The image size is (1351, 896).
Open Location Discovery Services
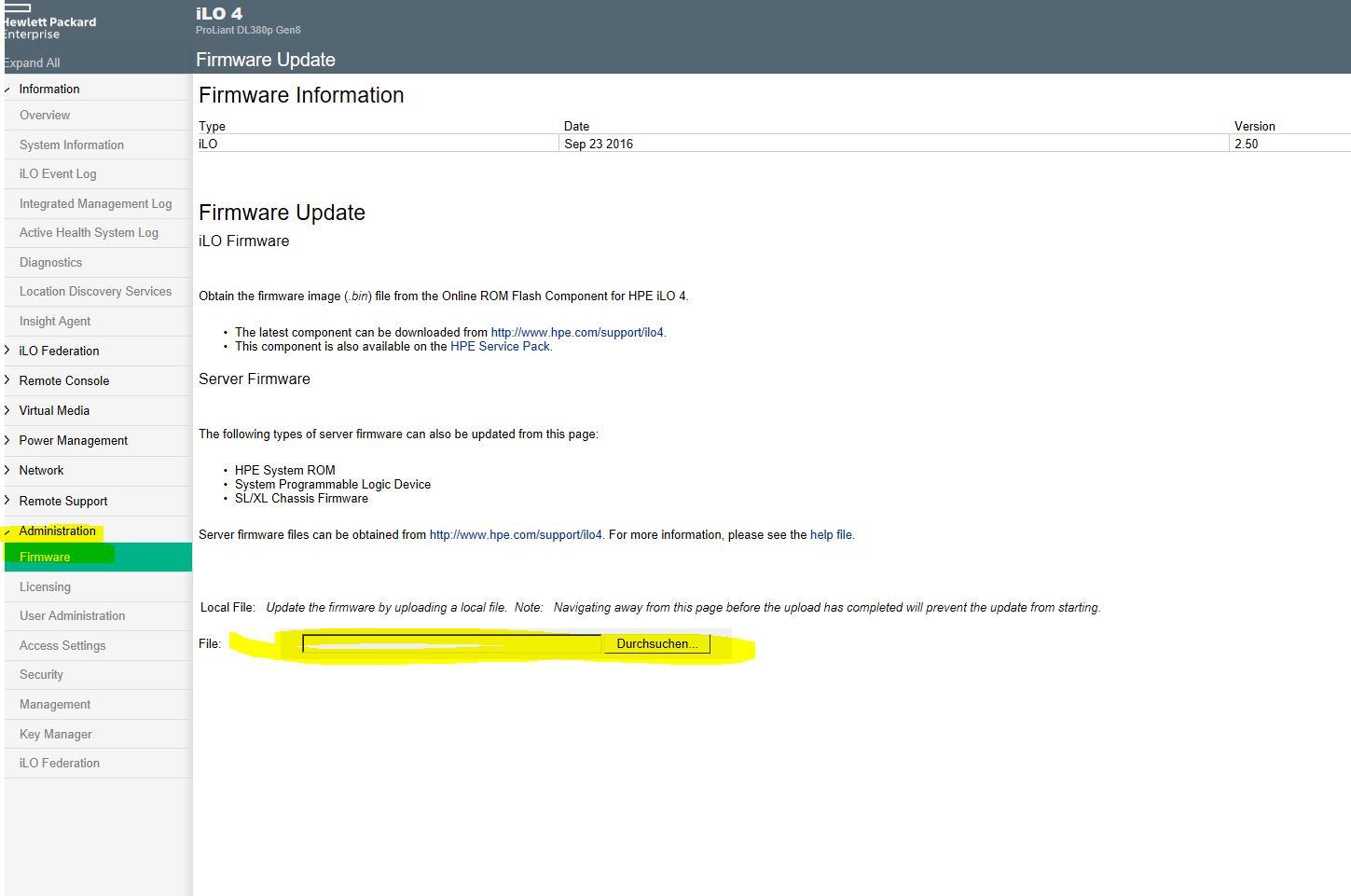(x=95, y=291)
